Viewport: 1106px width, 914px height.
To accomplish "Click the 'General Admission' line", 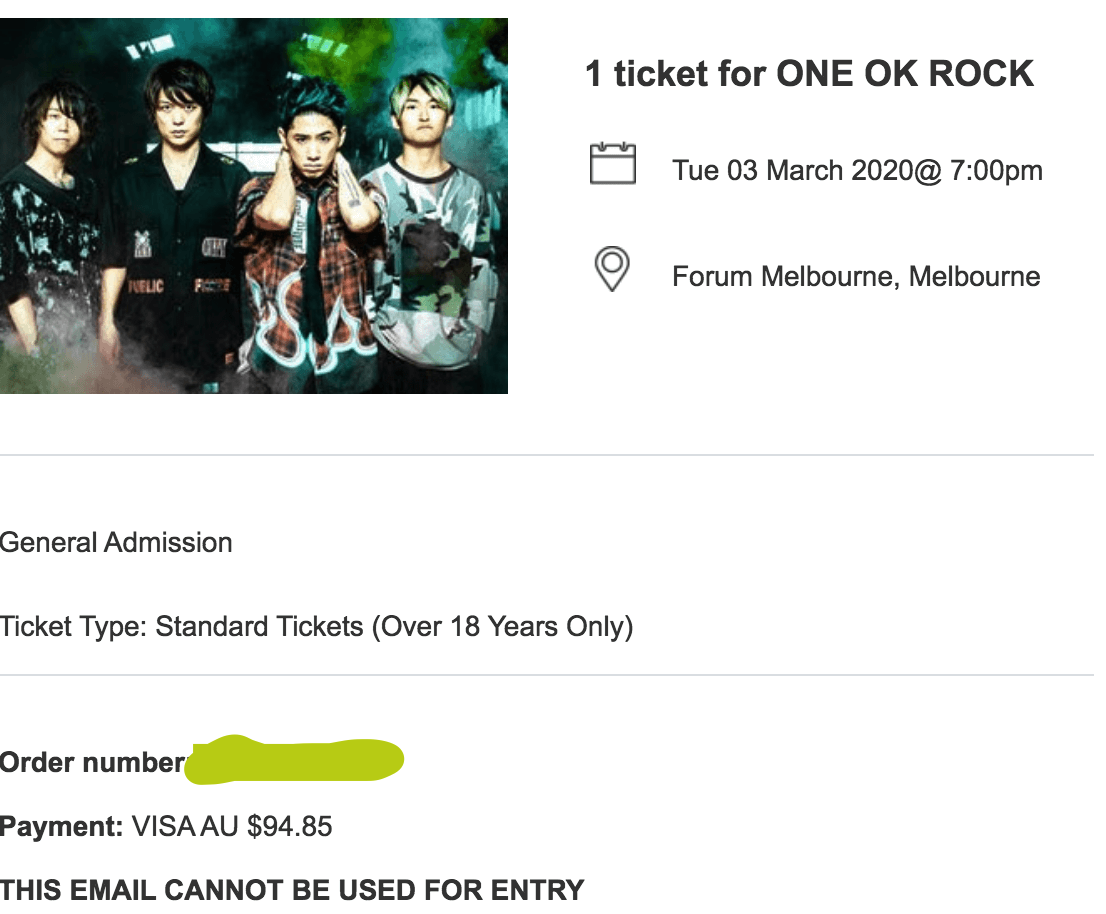I will click(116, 543).
